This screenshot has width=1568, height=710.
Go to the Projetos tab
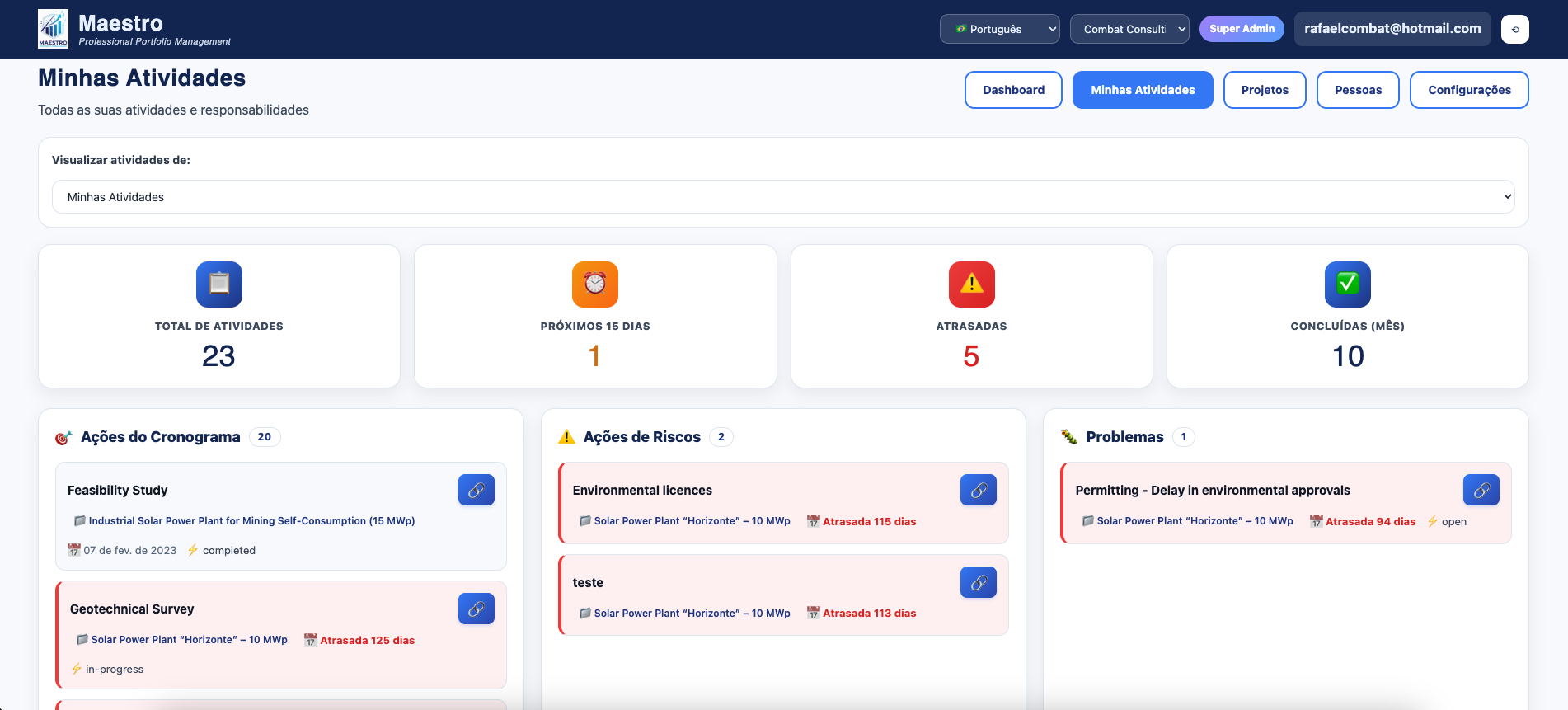pyautogui.click(x=1264, y=90)
